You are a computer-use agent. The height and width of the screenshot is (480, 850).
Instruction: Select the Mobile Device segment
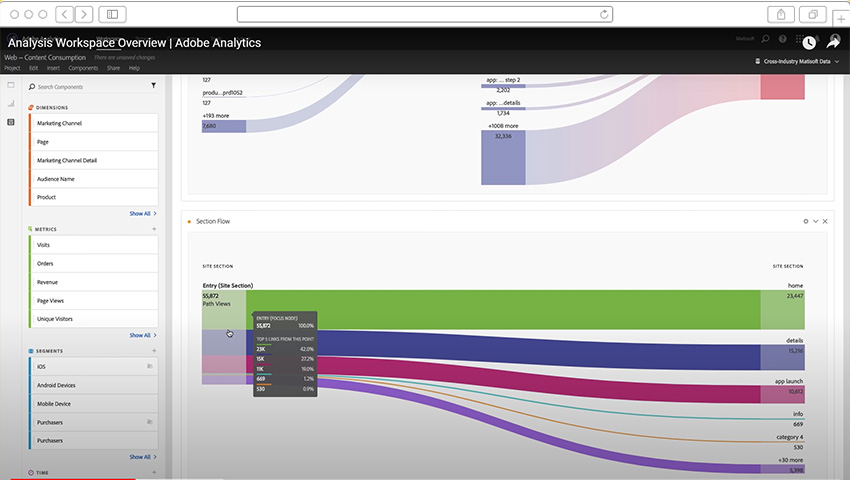pos(93,404)
